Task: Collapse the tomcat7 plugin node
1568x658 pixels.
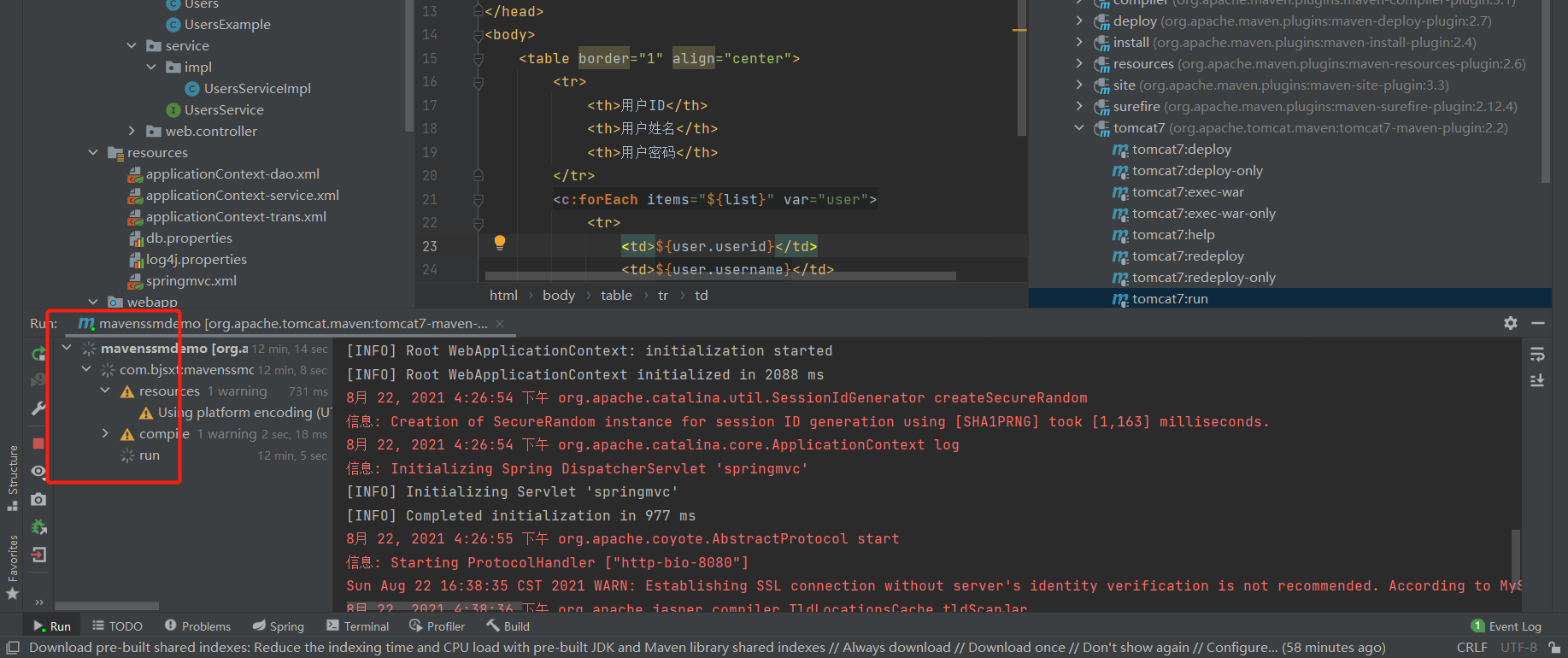Action: (x=1079, y=128)
